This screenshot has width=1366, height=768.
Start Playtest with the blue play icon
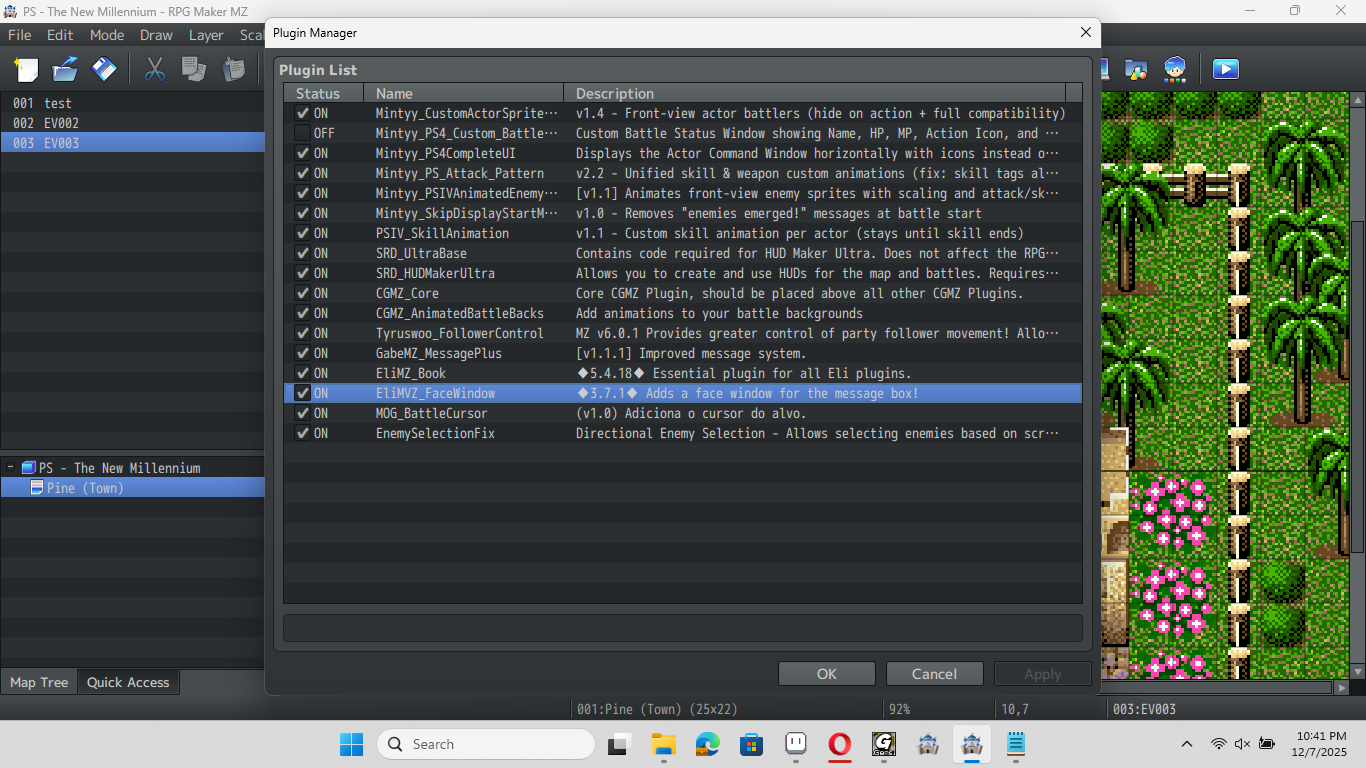coord(1226,69)
